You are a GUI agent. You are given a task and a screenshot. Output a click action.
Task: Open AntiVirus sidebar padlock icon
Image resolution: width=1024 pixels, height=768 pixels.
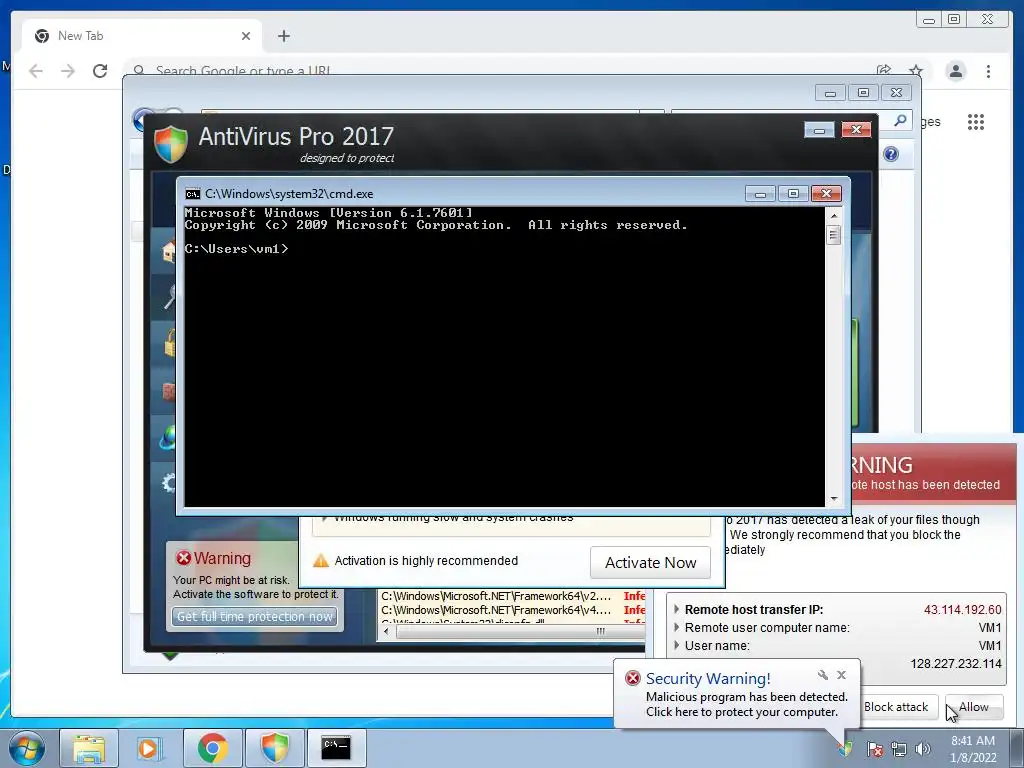click(x=169, y=342)
